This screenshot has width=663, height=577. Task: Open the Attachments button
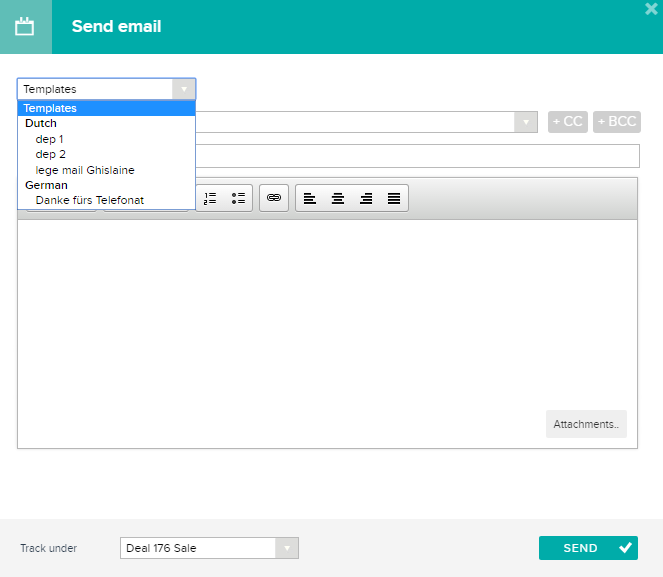tap(586, 424)
